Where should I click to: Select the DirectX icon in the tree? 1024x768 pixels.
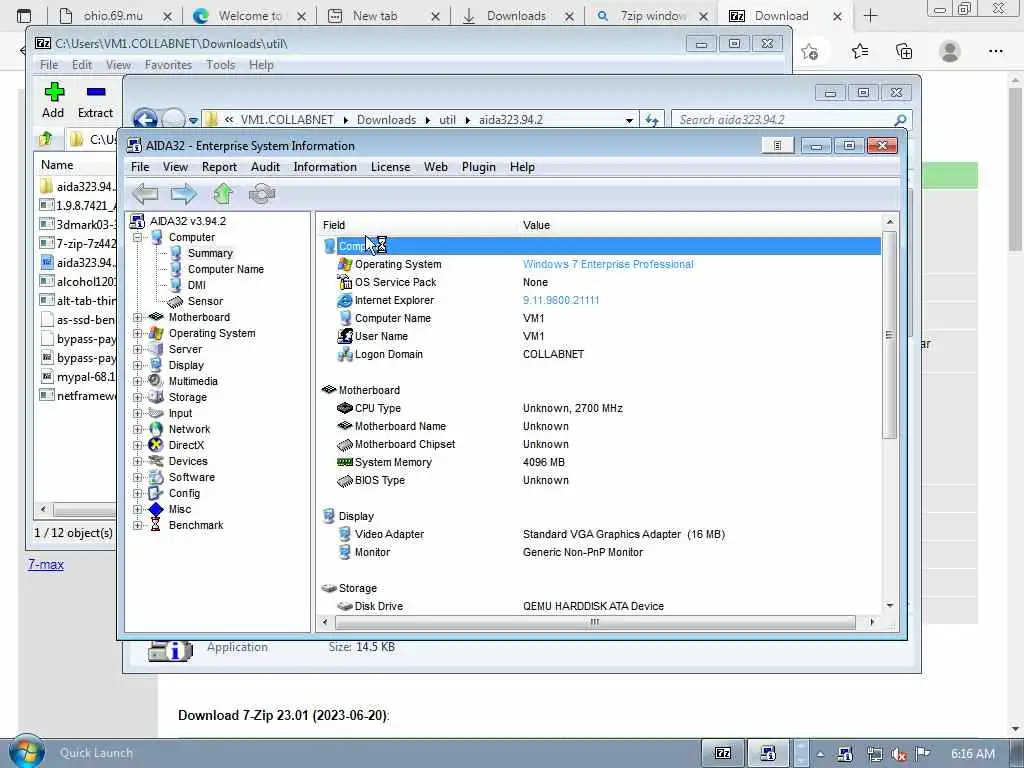(155, 445)
